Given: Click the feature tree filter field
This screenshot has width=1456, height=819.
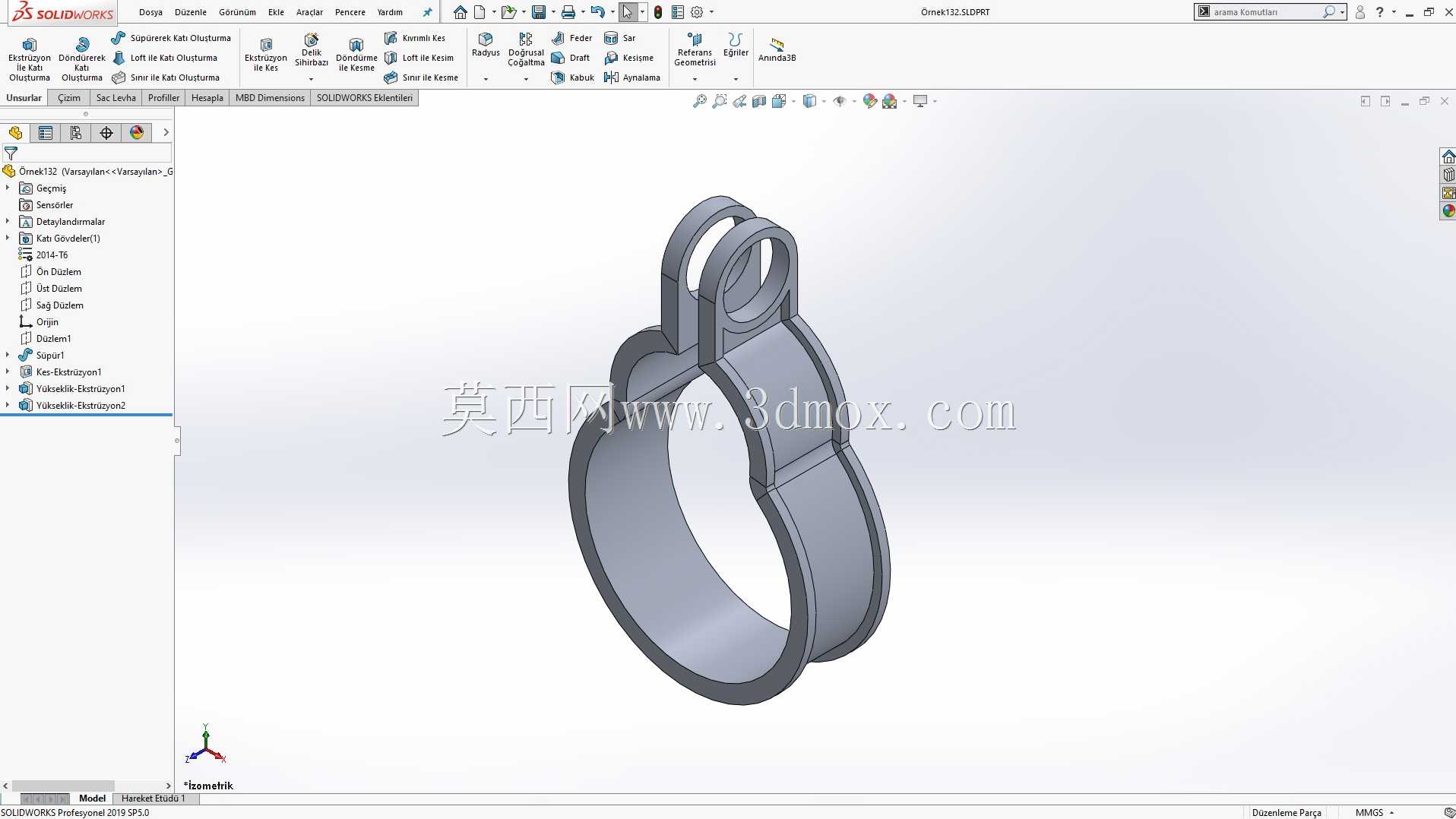Looking at the screenshot, I should pyautogui.click(x=94, y=153).
